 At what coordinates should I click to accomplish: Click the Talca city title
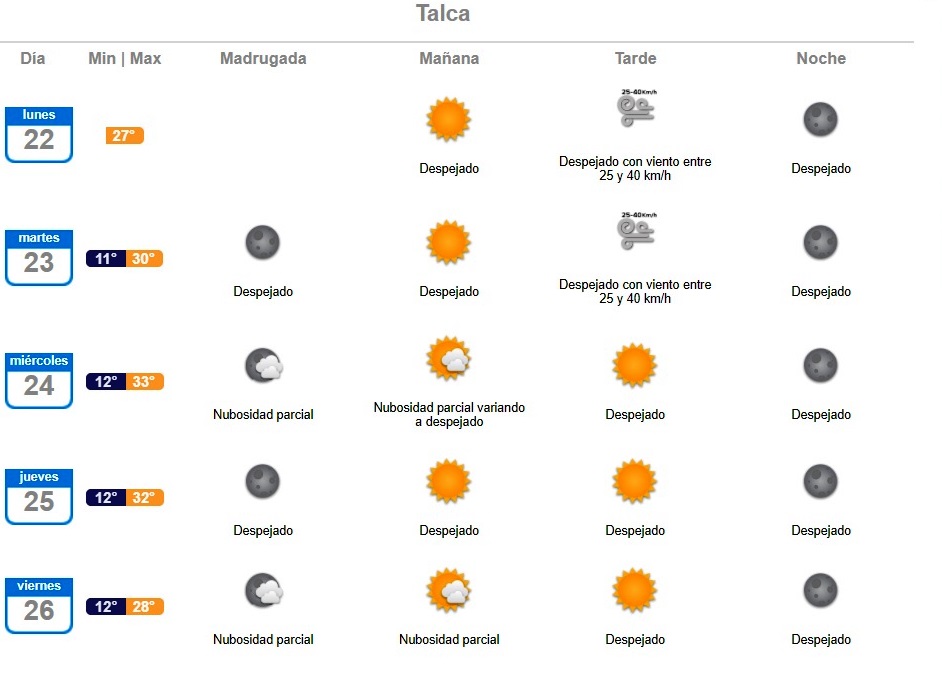(x=443, y=14)
